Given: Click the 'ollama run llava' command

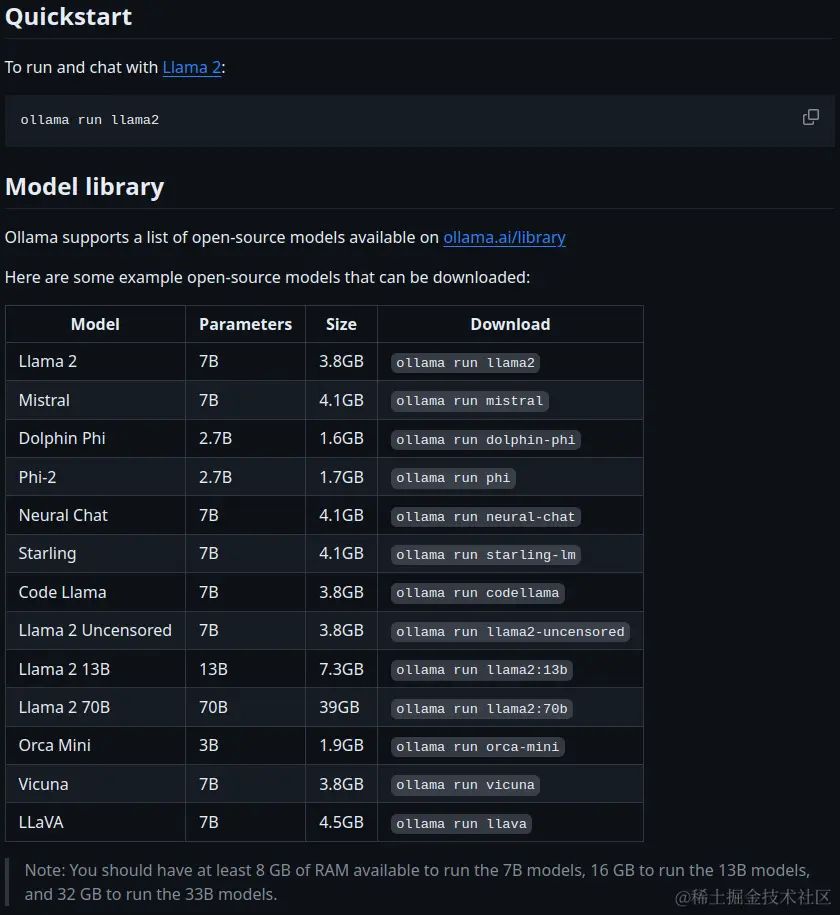Looking at the screenshot, I should pos(461,823).
